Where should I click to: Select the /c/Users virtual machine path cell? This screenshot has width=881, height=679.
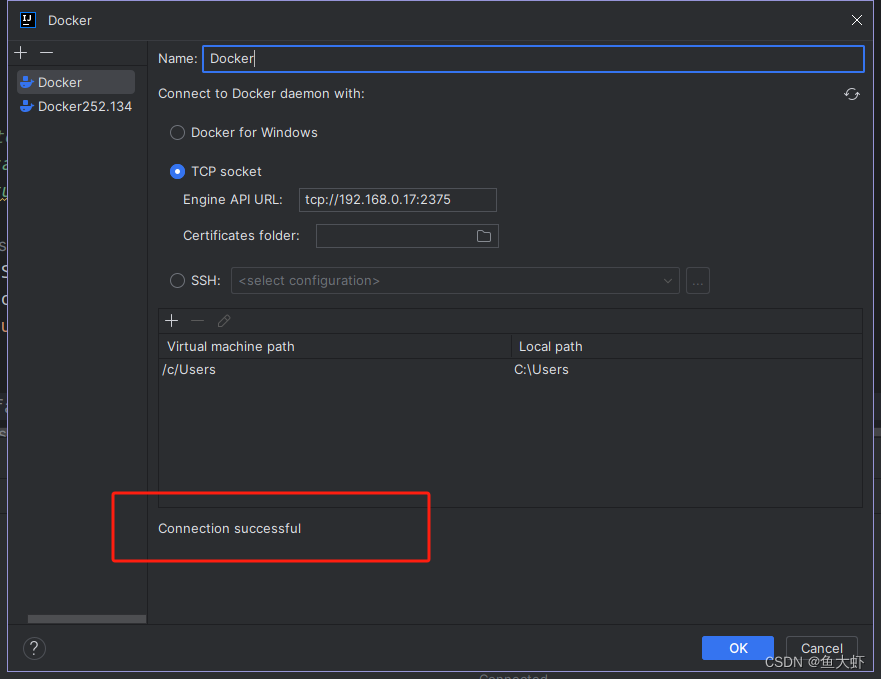(335, 370)
